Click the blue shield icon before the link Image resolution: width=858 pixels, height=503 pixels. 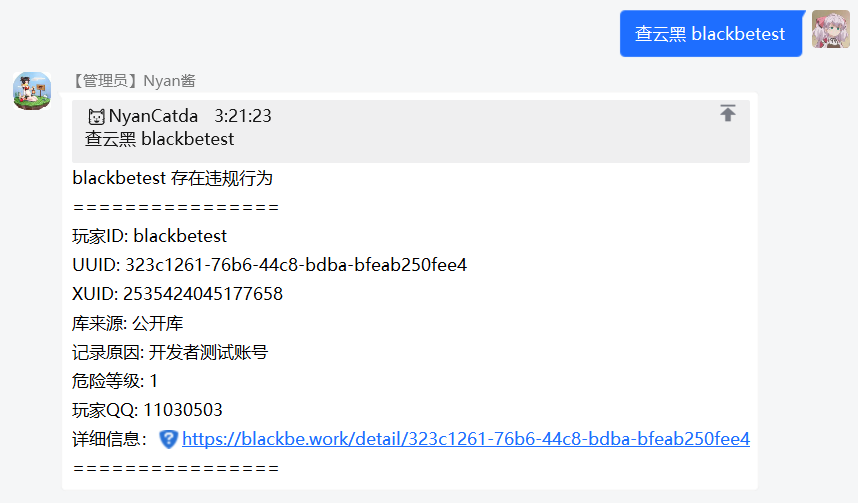[168, 439]
